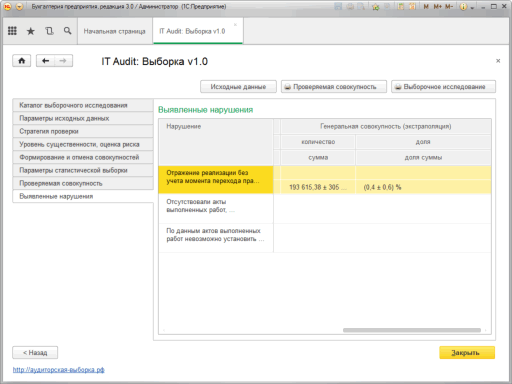Go forward with the right arrow
512x384 pixels.
click(63, 61)
